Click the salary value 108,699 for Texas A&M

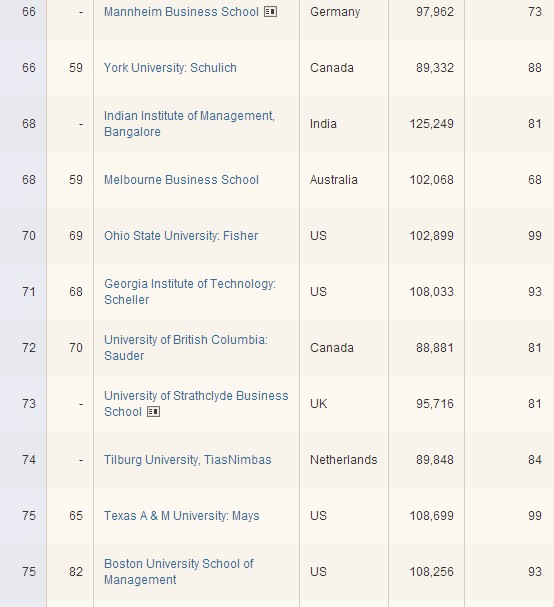click(431, 516)
